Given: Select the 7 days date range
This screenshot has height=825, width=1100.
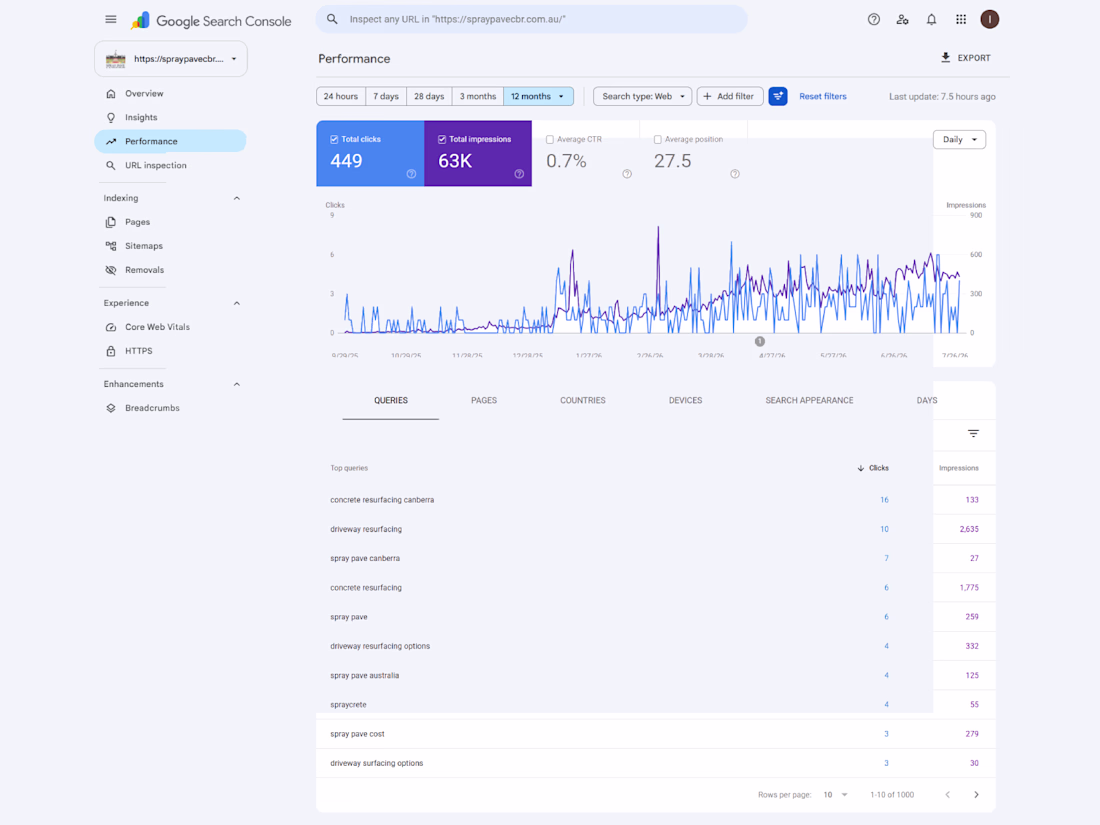Looking at the screenshot, I should tap(386, 96).
